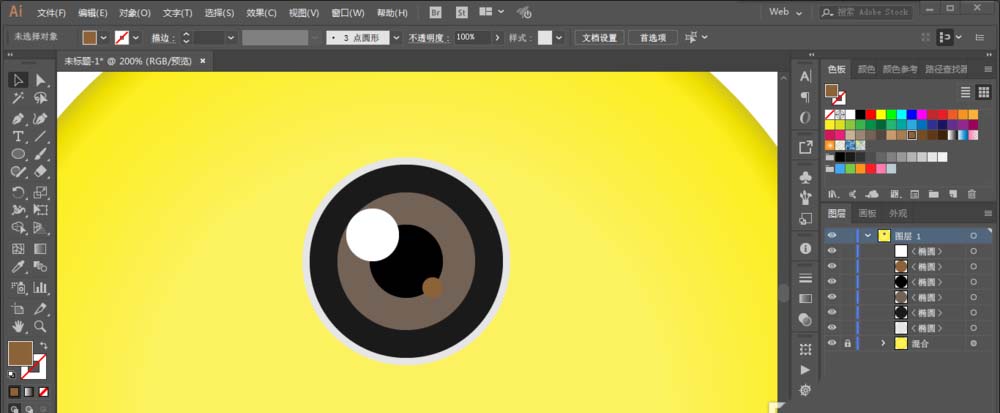The height and width of the screenshot is (413, 1000).
Task: Select the Ellipse shape tool
Action: click(x=18, y=154)
